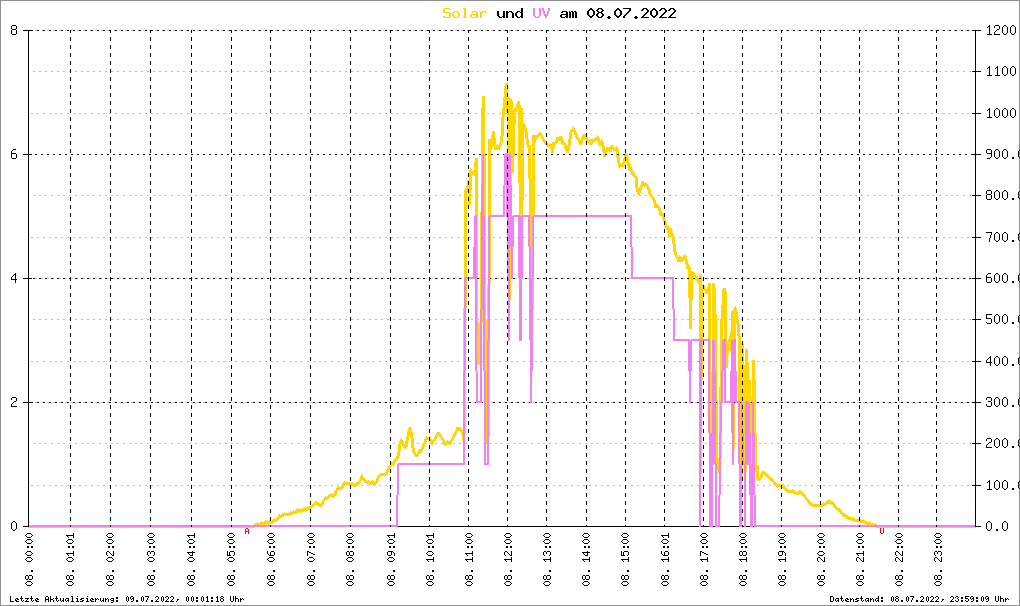Click the time label '08. 19:00'
This screenshot has width=1020, height=606.
pyautogui.click(x=782, y=560)
